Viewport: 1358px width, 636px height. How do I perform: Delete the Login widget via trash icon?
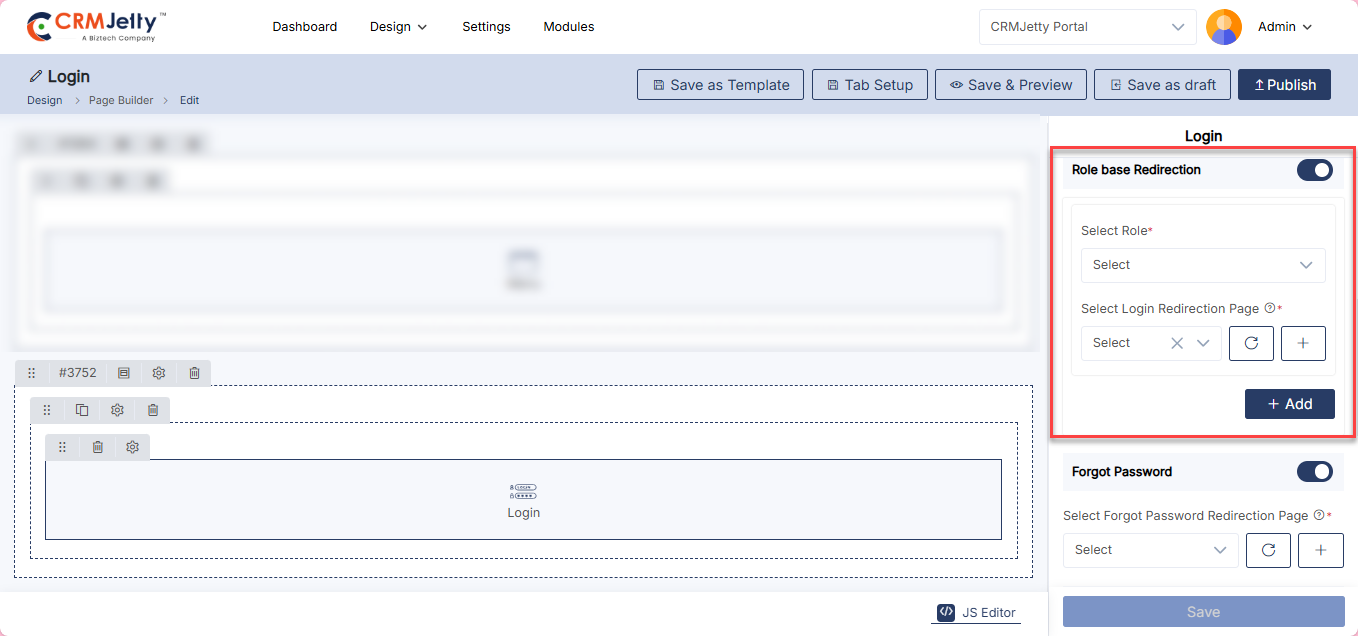[97, 447]
